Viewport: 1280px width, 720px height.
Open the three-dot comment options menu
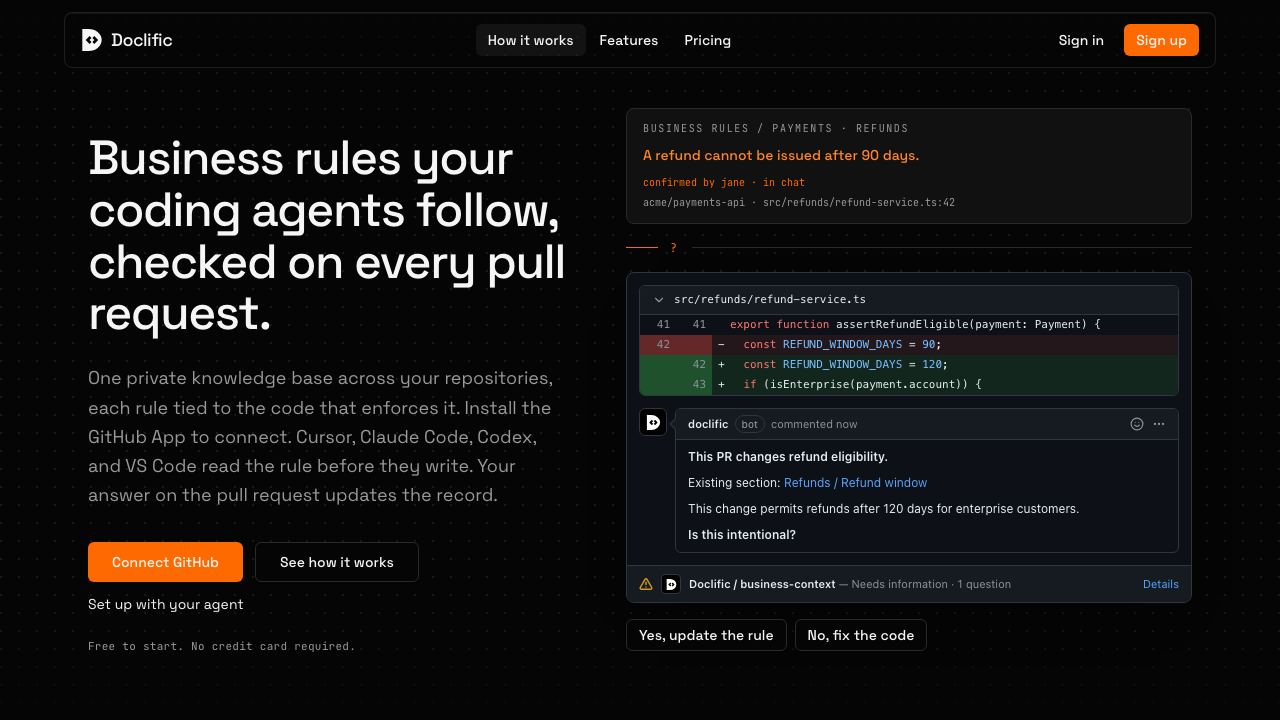point(1159,424)
